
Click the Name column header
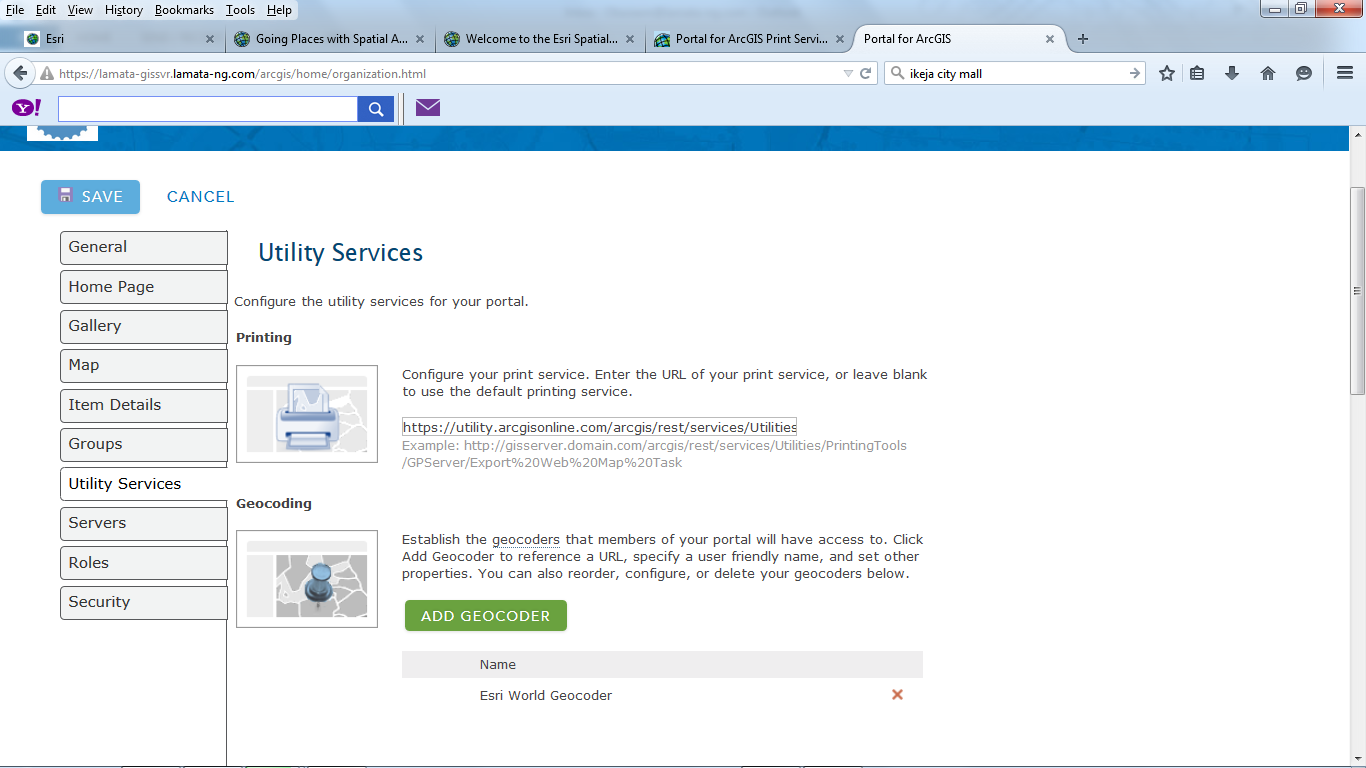[498, 664]
